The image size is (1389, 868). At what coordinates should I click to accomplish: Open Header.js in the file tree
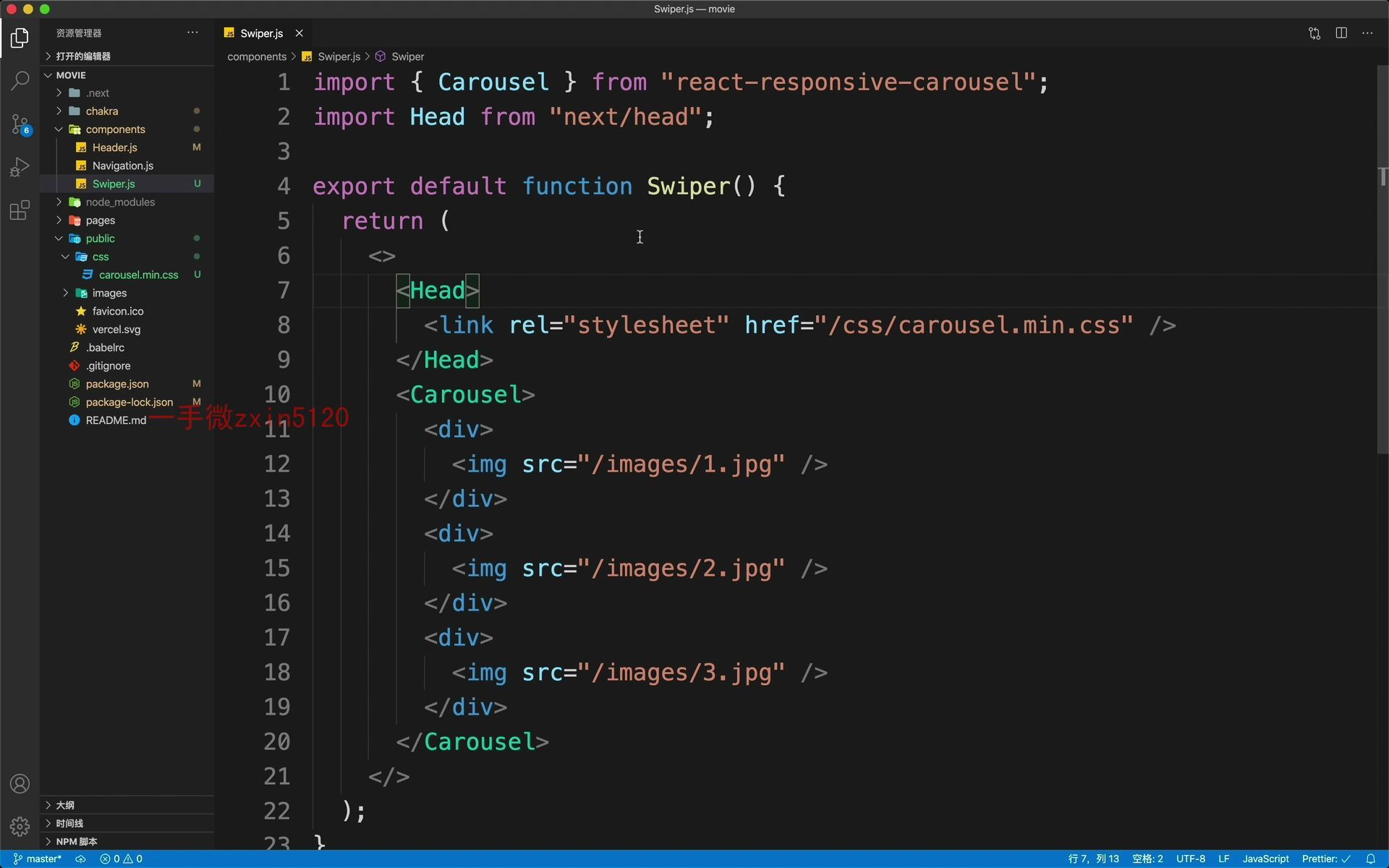pos(127,148)
